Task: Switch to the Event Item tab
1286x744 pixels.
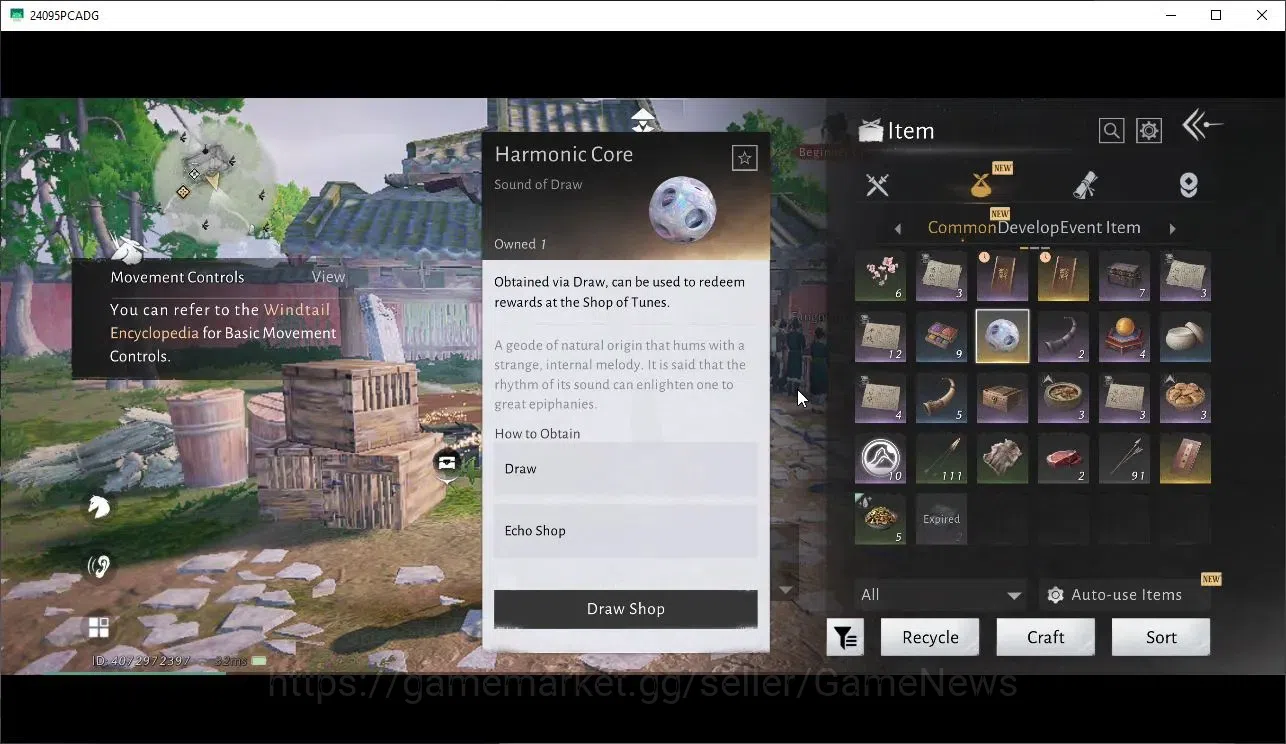Action: coord(1100,228)
